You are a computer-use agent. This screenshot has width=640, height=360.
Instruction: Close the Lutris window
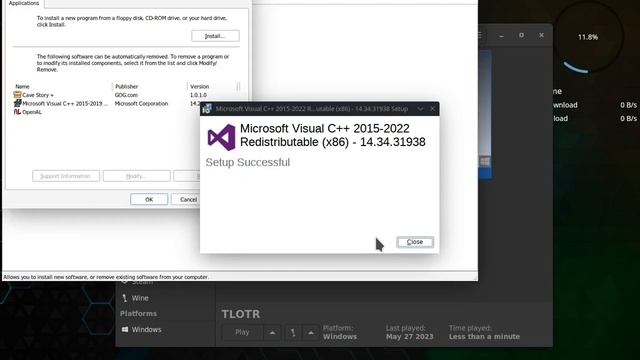pos(541,36)
